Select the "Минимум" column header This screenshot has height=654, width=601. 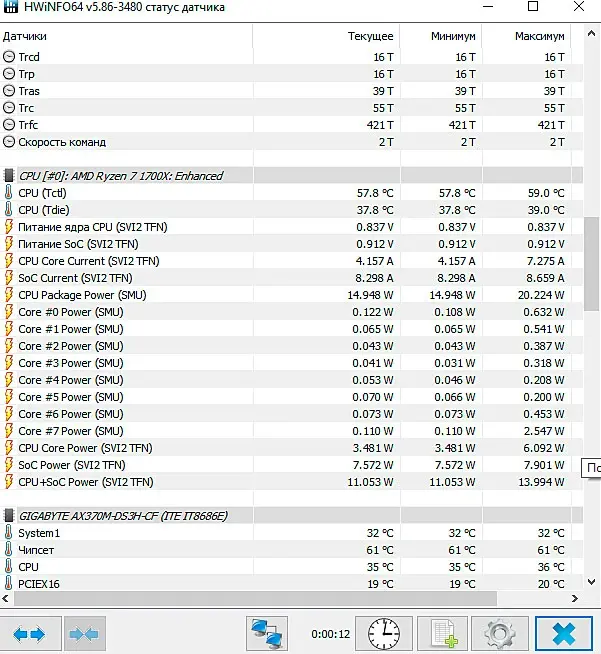453,36
